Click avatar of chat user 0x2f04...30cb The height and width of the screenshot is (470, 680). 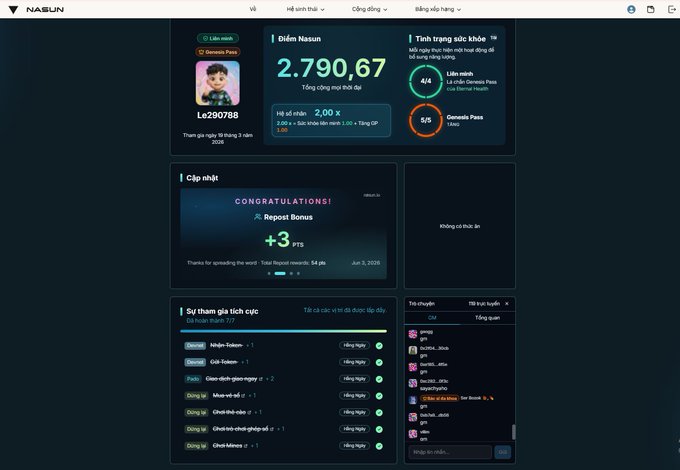[413, 350]
